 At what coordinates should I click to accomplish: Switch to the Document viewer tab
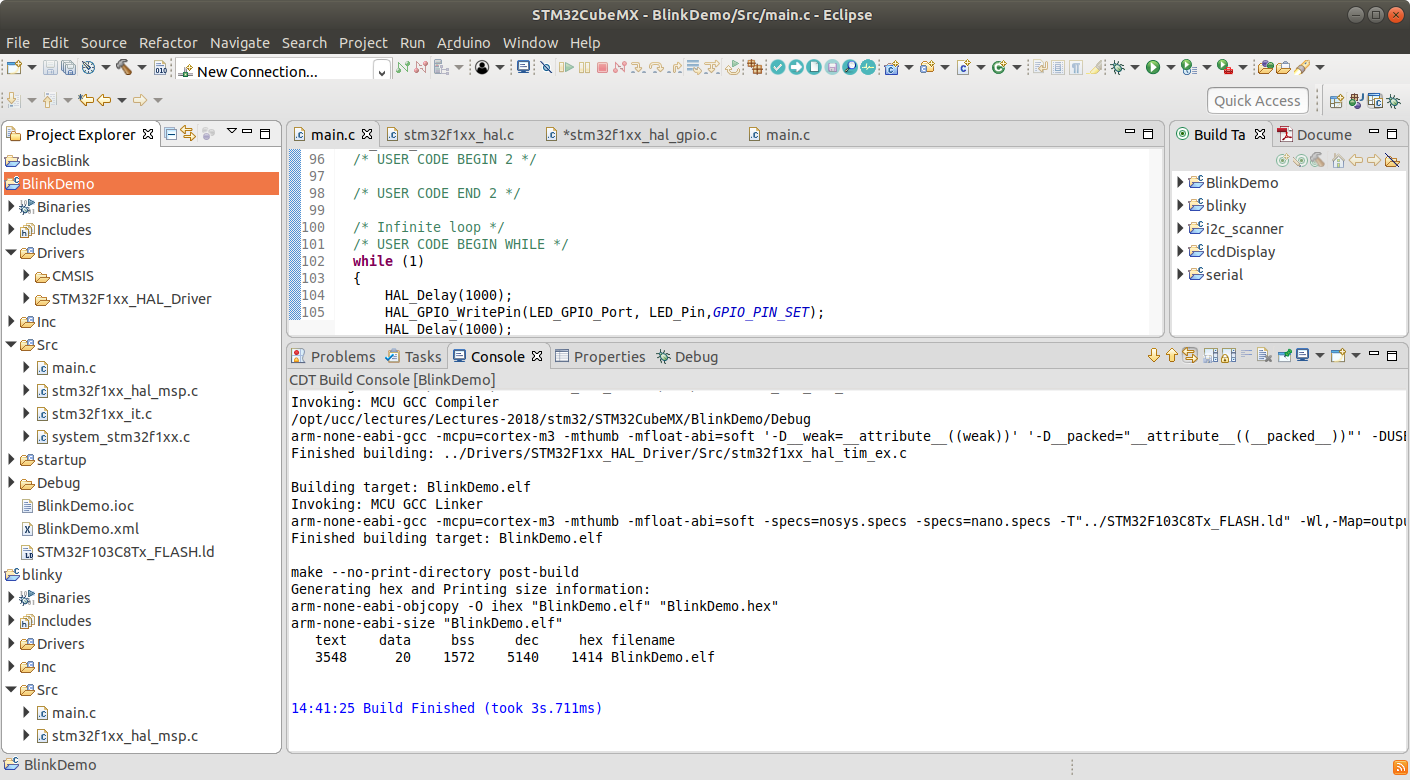click(x=1314, y=134)
